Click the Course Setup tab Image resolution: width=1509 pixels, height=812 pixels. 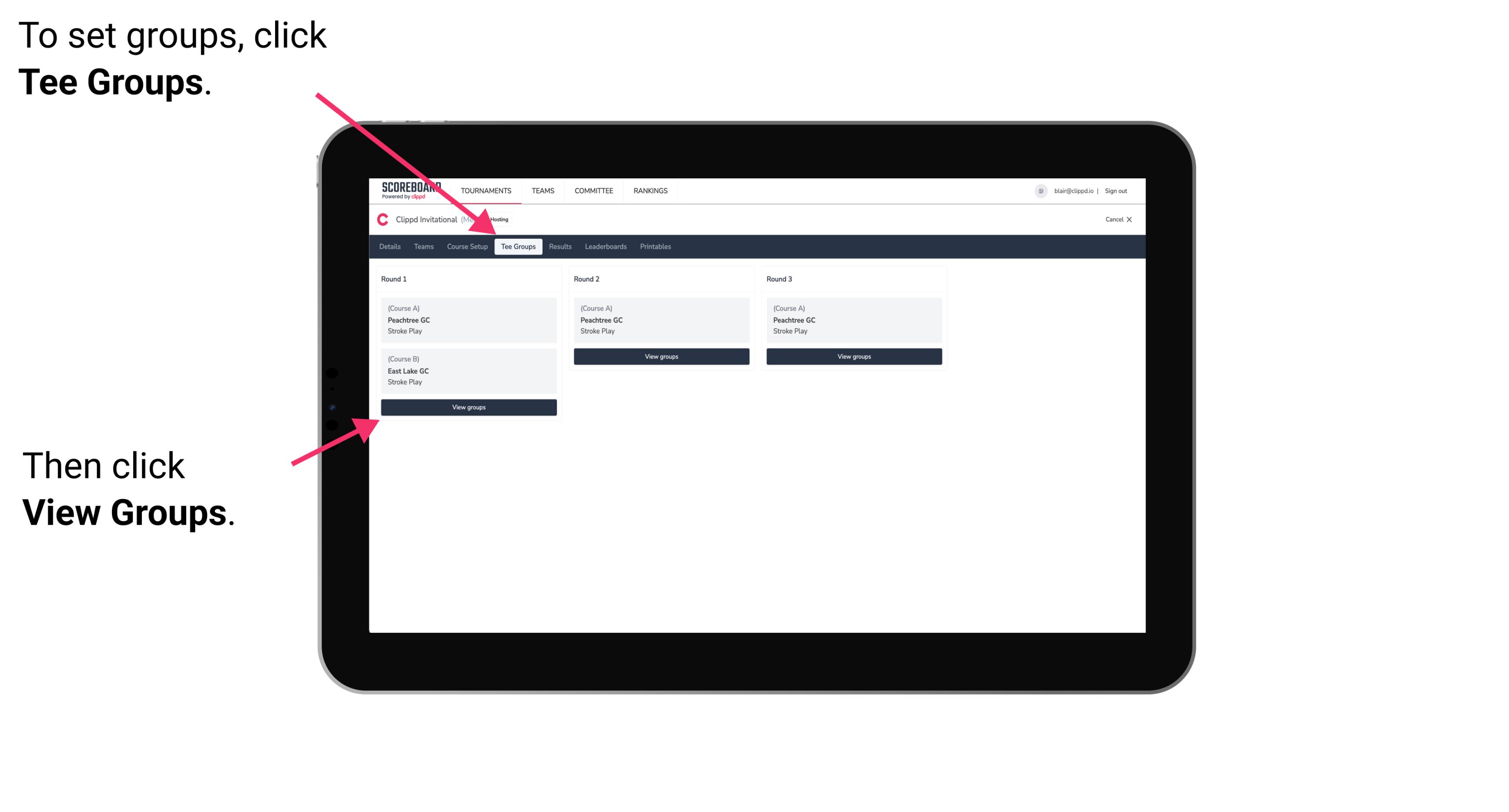click(467, 247)
